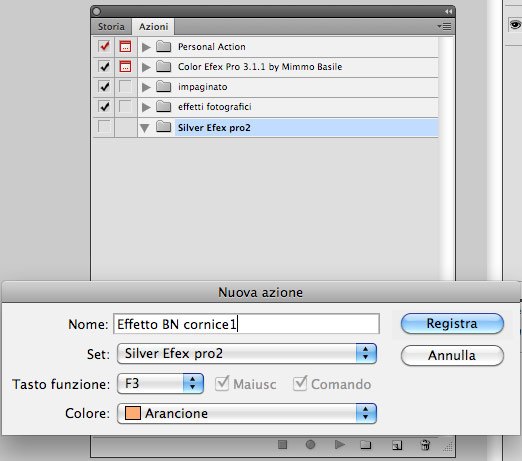The image size is (522, 461).
Task: Click the delete trash icon
Action: (x=425, y=445)
